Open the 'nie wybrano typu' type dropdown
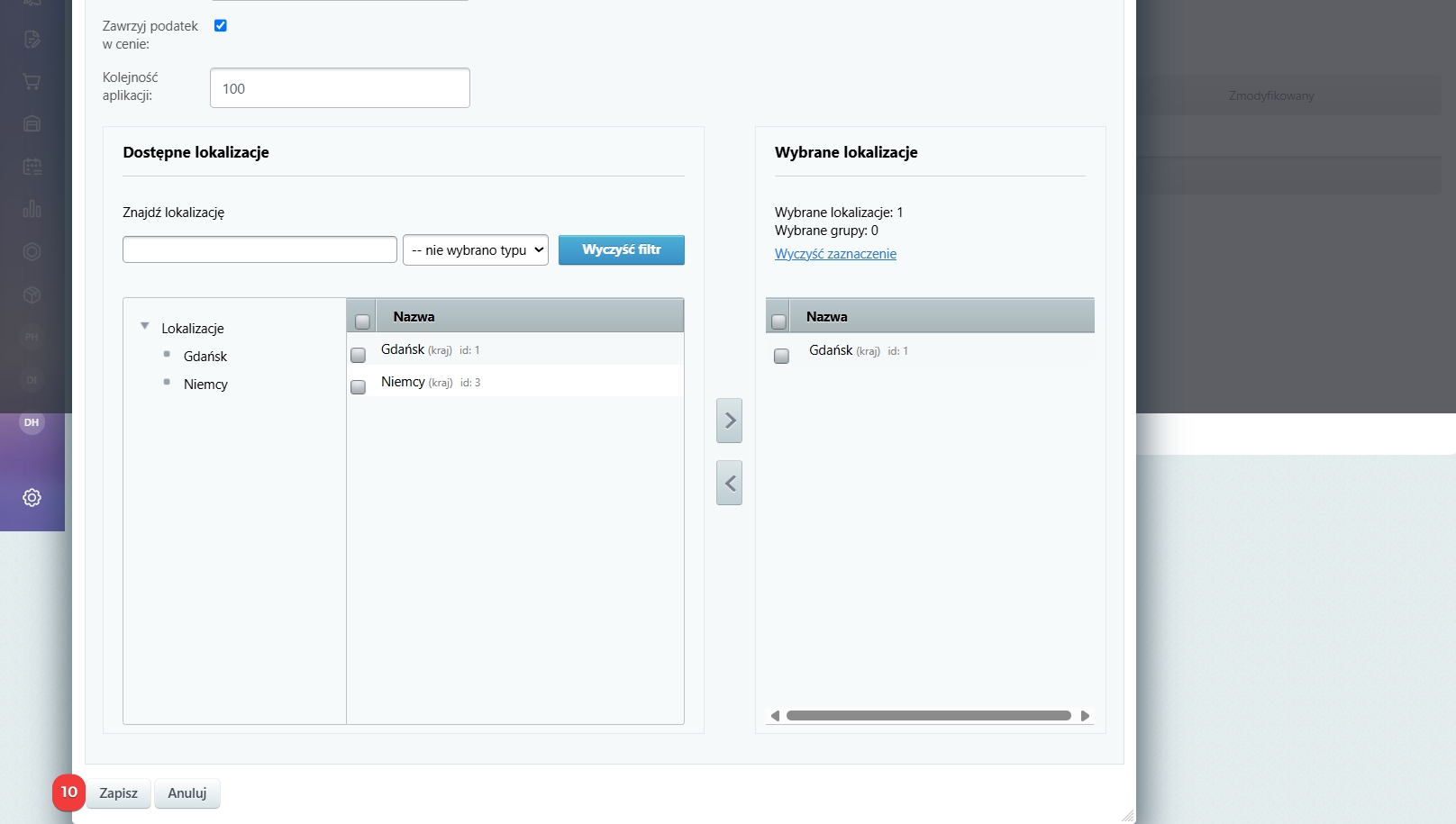1456x824 pixels. [x=476, y=250]
